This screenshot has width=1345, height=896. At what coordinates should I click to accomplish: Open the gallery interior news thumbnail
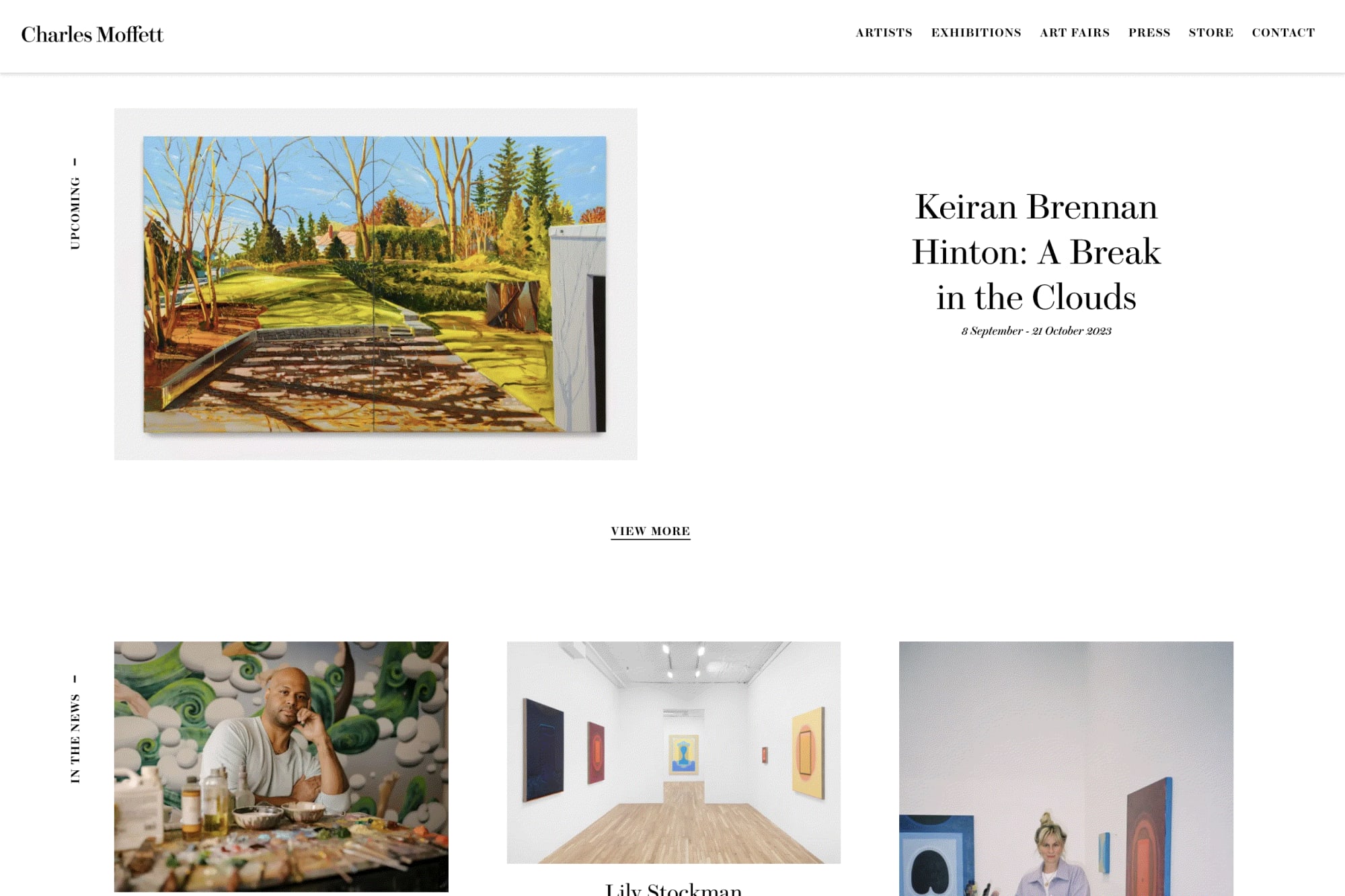(x=673, y=752)
